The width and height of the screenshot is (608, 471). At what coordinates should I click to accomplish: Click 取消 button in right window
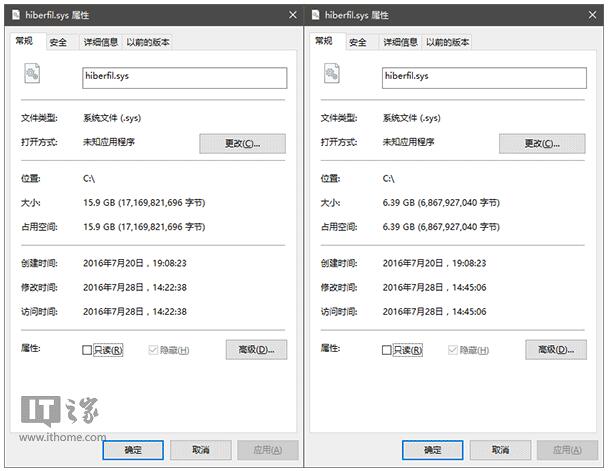pyautogui.click(x=501, y=450)
